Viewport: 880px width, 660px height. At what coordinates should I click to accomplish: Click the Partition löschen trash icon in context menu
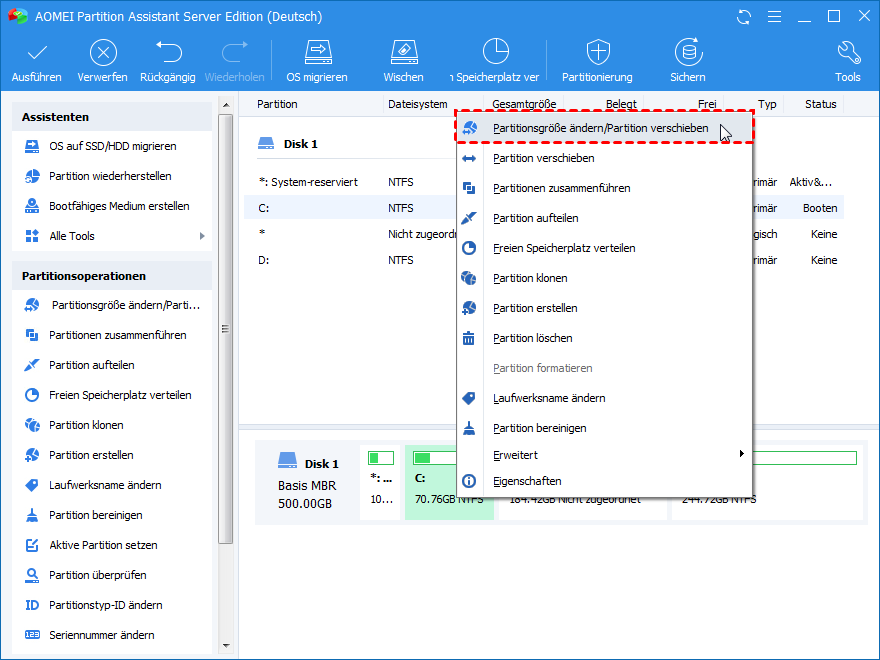pyautogui.click(x=469, y=338)
